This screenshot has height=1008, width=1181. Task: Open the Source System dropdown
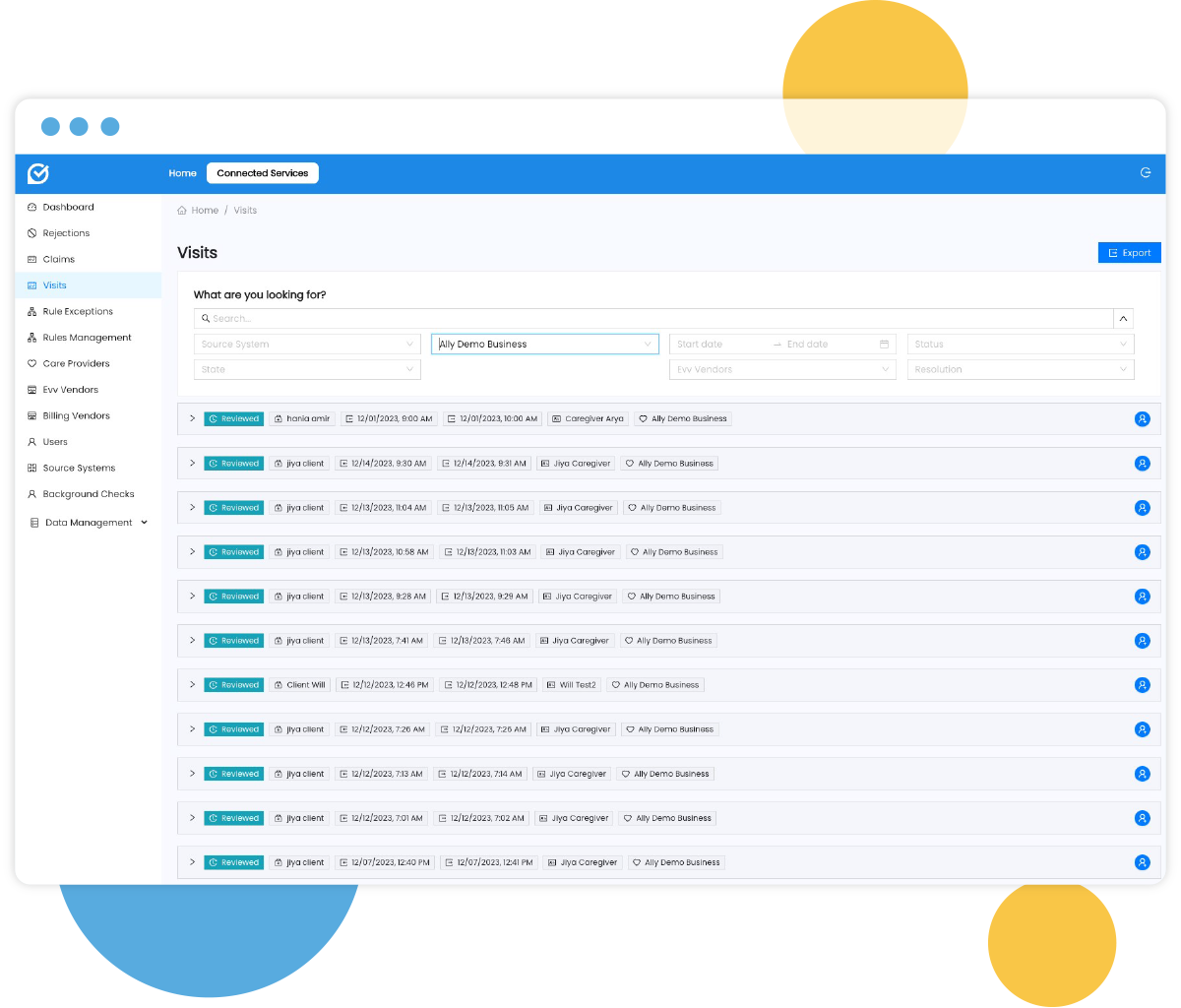pyautogui.click(x=307, y=345)
